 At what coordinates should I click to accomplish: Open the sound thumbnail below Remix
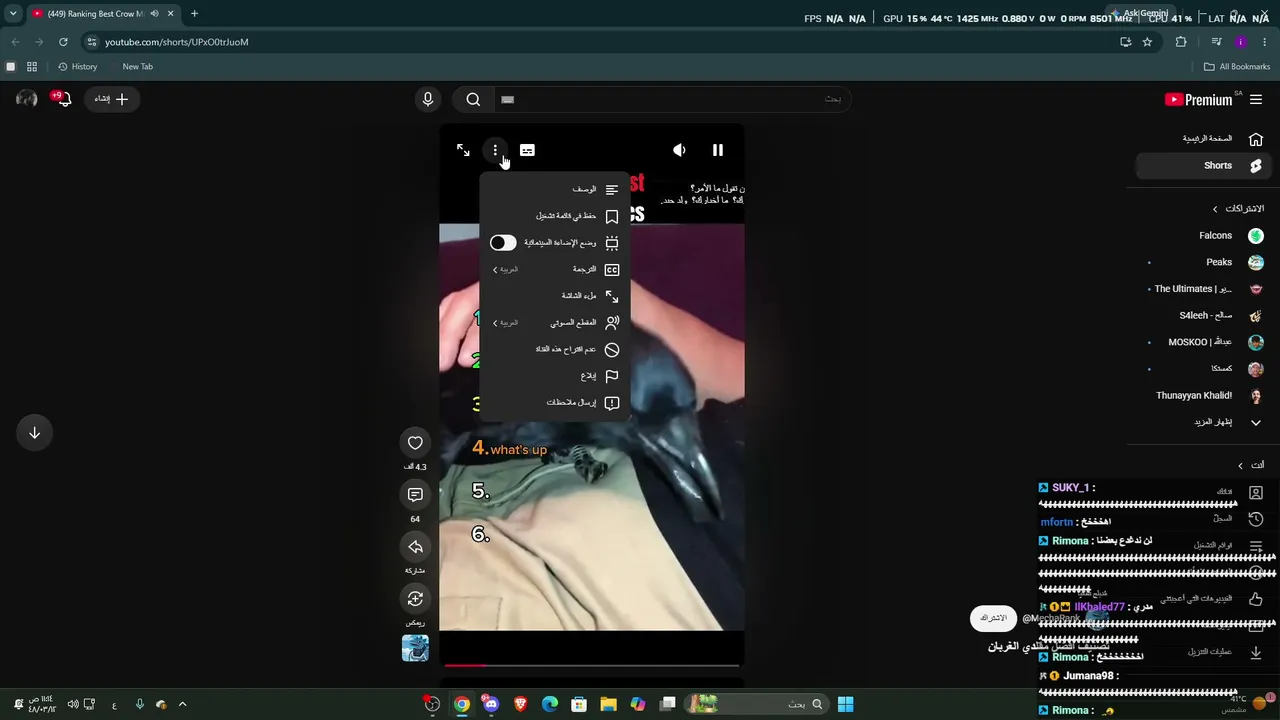pyautogui.click(x=415, y=648)
